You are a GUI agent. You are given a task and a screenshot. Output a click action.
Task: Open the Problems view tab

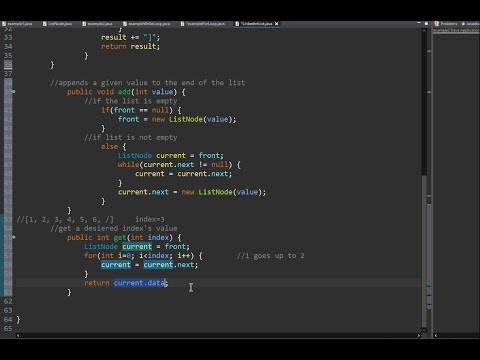coord(446,24)
